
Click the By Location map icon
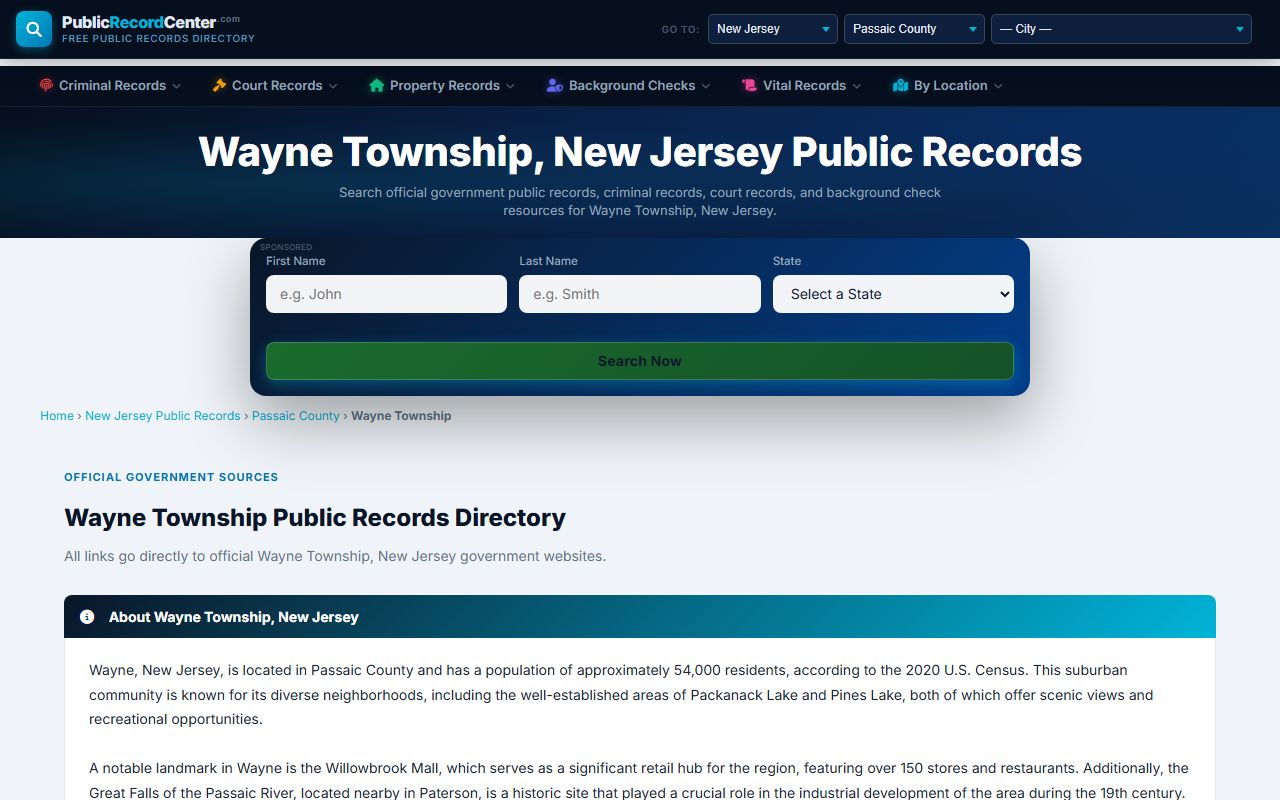tap(900, 86)
